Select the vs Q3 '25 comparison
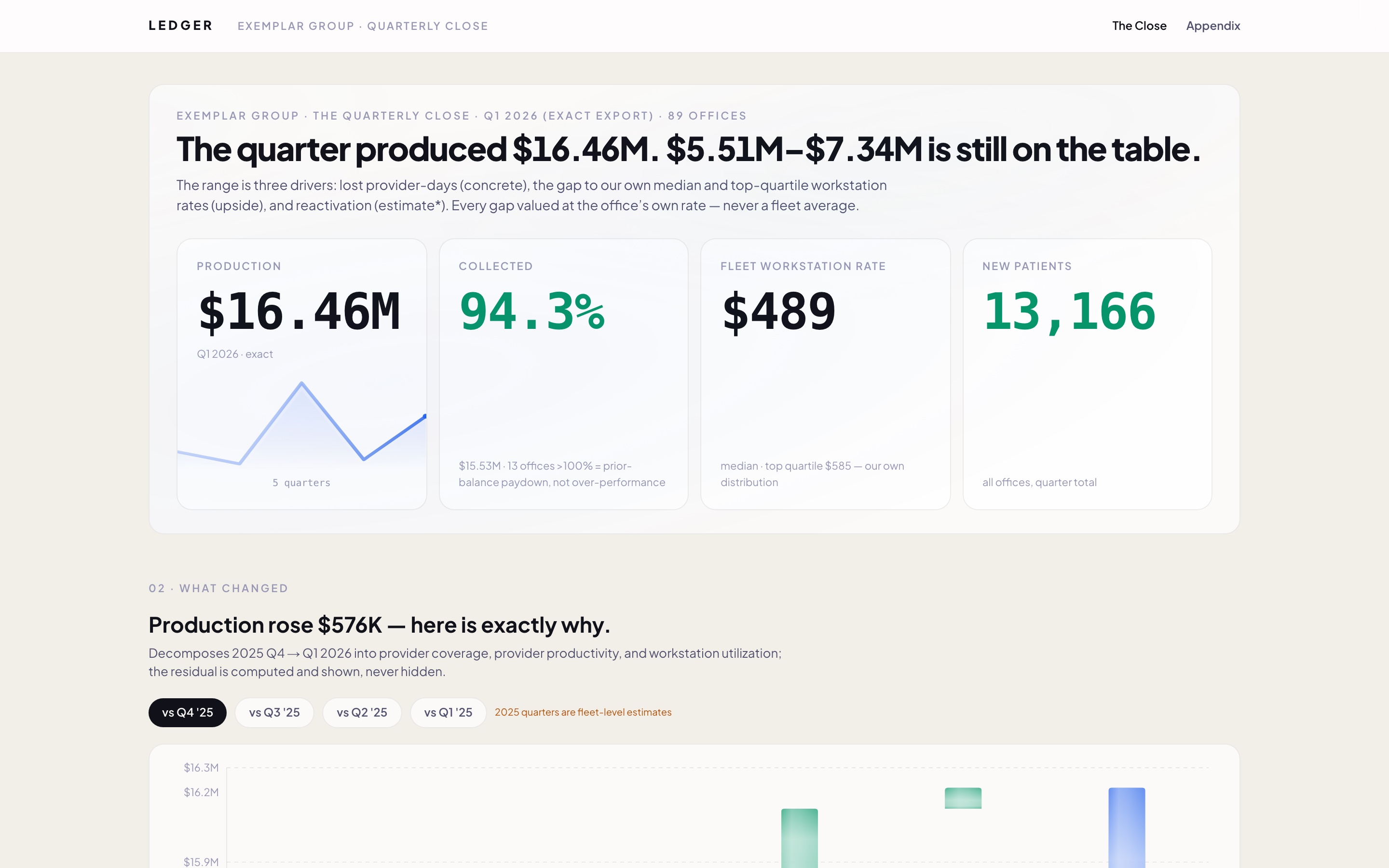This screenshot has height=868, width=1389. [274, 712]
